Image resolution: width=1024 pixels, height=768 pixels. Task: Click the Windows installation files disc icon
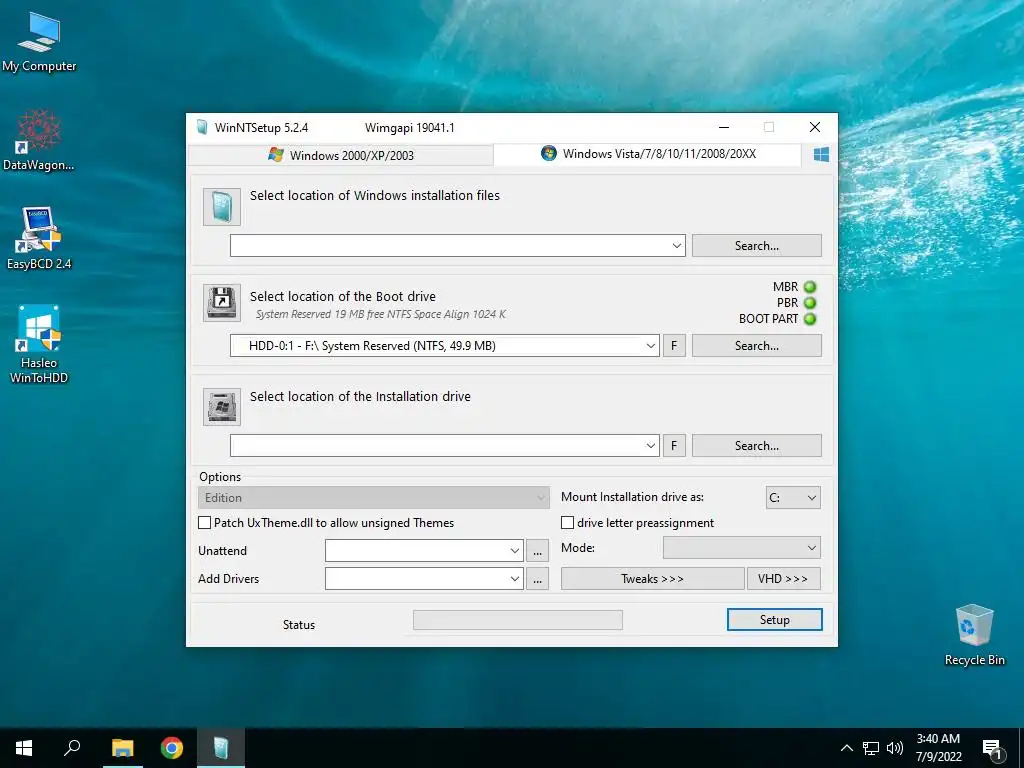click(x=221, y=207)
